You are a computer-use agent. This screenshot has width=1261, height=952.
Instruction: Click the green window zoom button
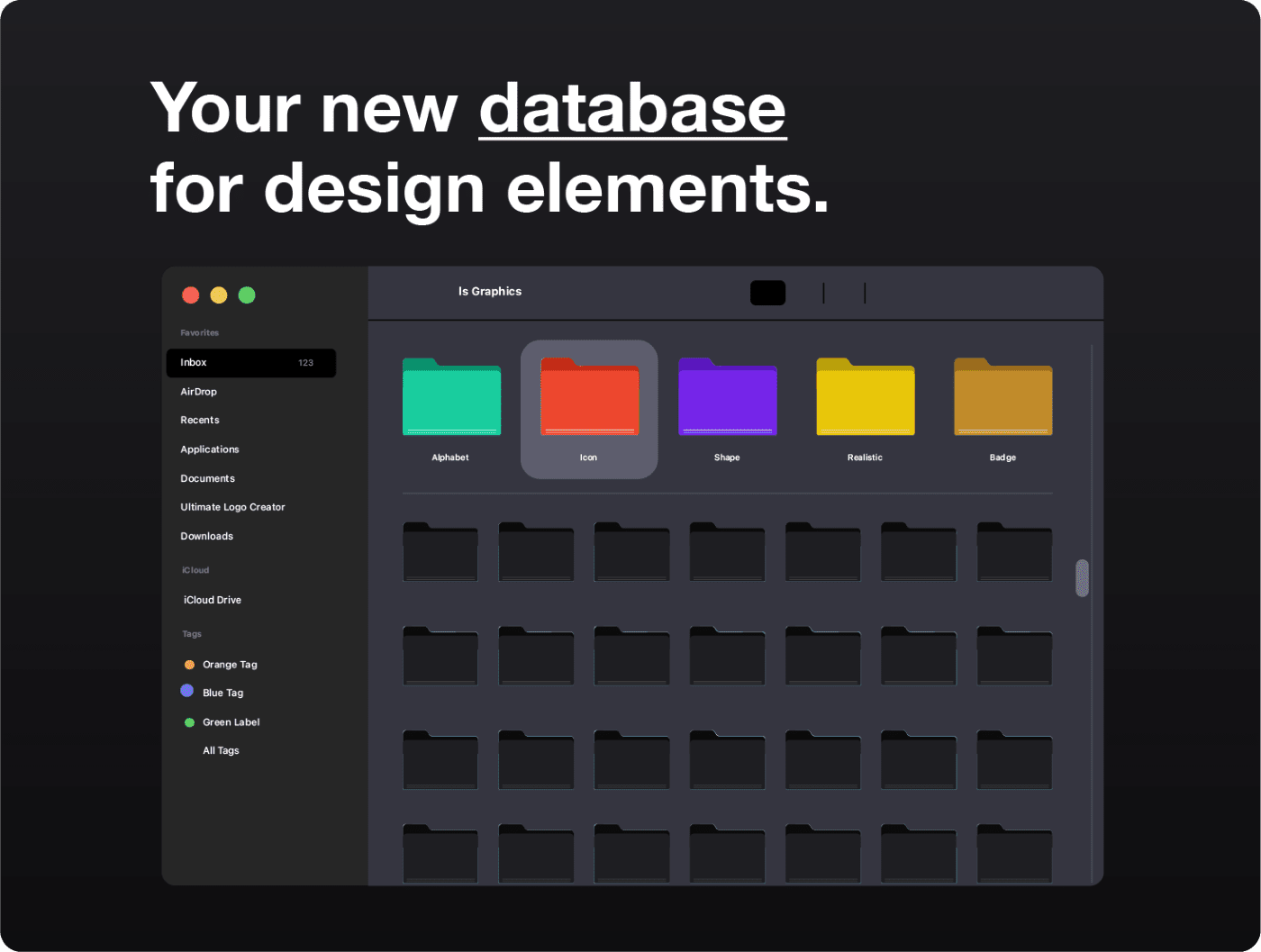pyautogui.click(x=247, y=295)
